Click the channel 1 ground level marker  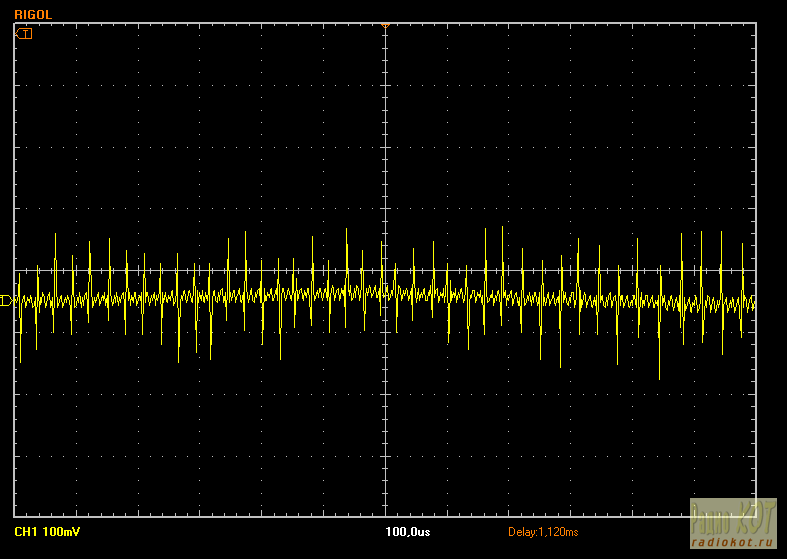6,301
